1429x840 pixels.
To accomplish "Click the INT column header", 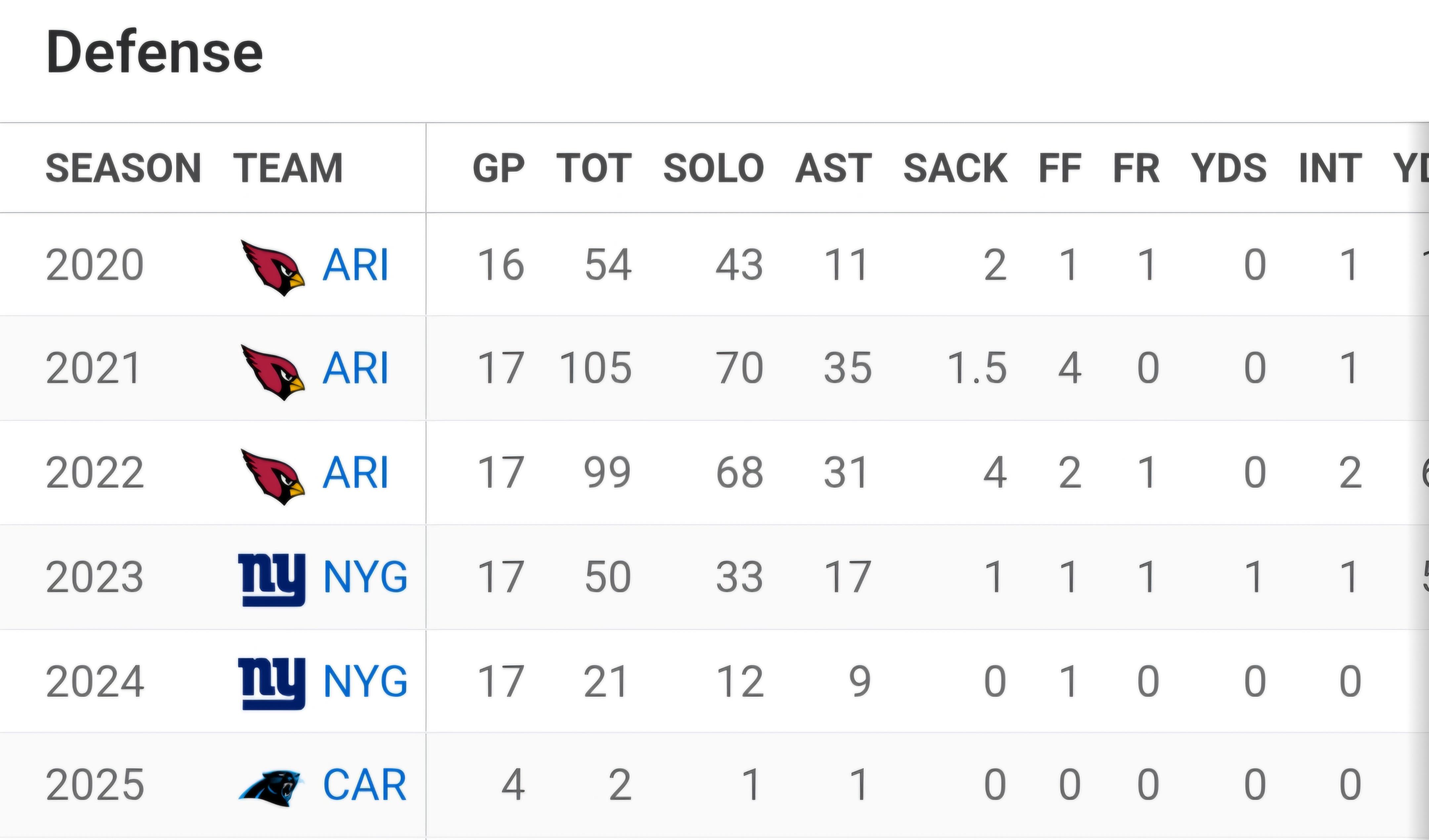I will pyautogui.click(x=1330, y=168).
